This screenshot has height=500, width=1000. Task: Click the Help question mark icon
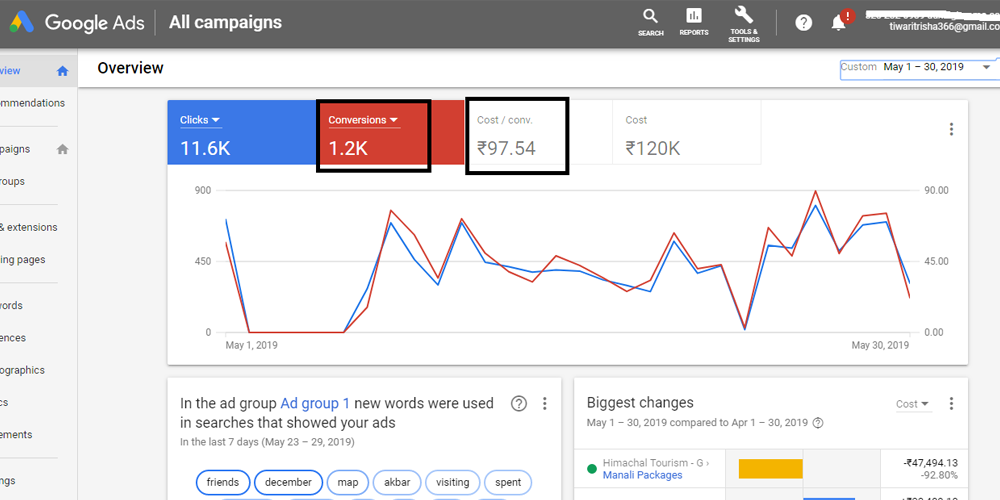point(804,23)
